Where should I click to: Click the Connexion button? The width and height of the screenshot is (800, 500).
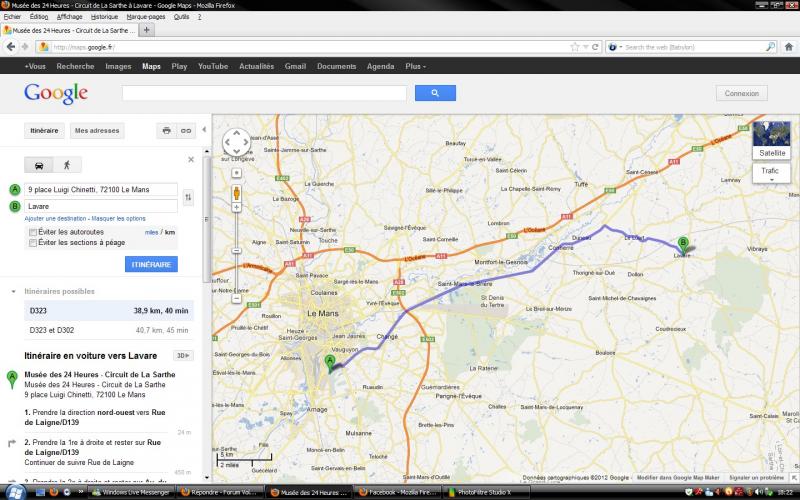pos(741,93)
